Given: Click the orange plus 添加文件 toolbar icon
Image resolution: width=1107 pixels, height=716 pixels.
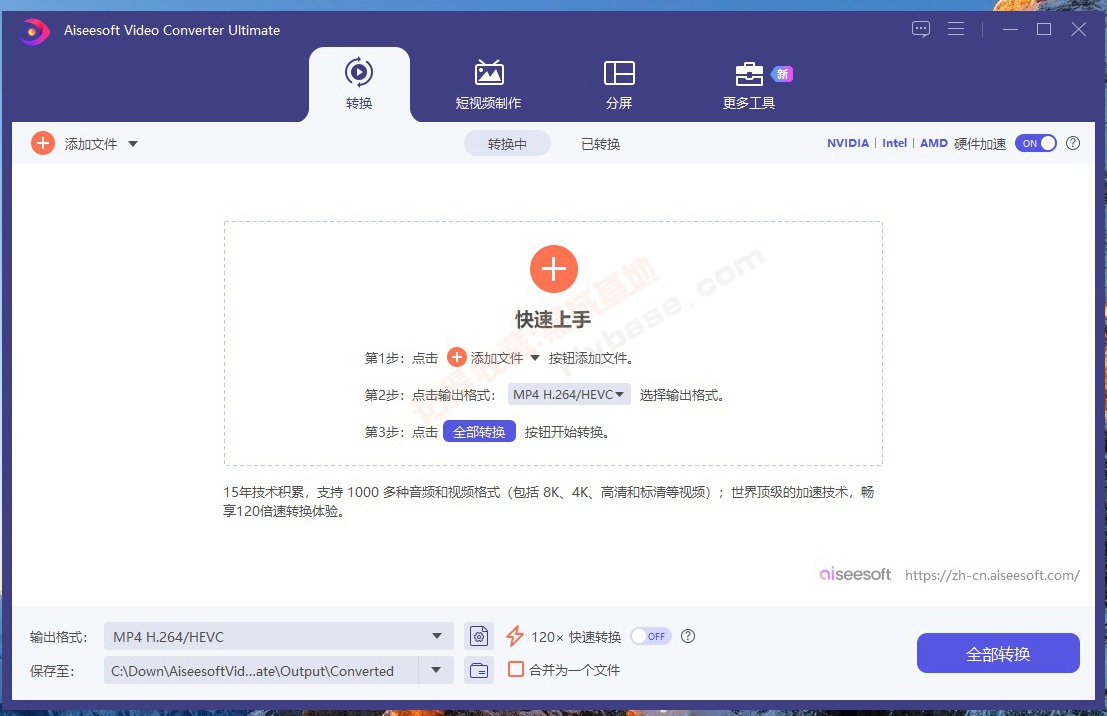Looking at the screenshot, I should point(43,143).
